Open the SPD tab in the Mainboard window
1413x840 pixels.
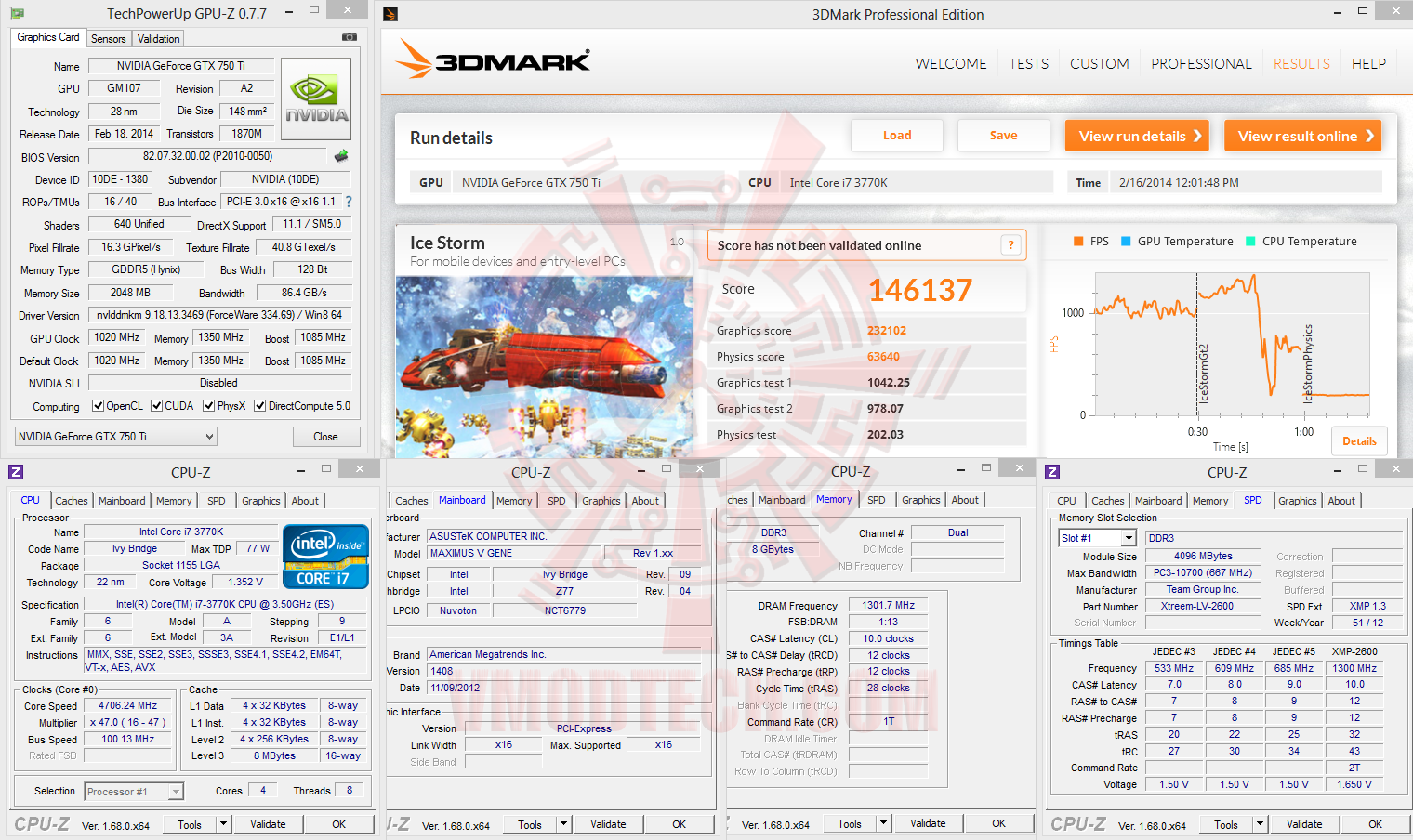557,501
